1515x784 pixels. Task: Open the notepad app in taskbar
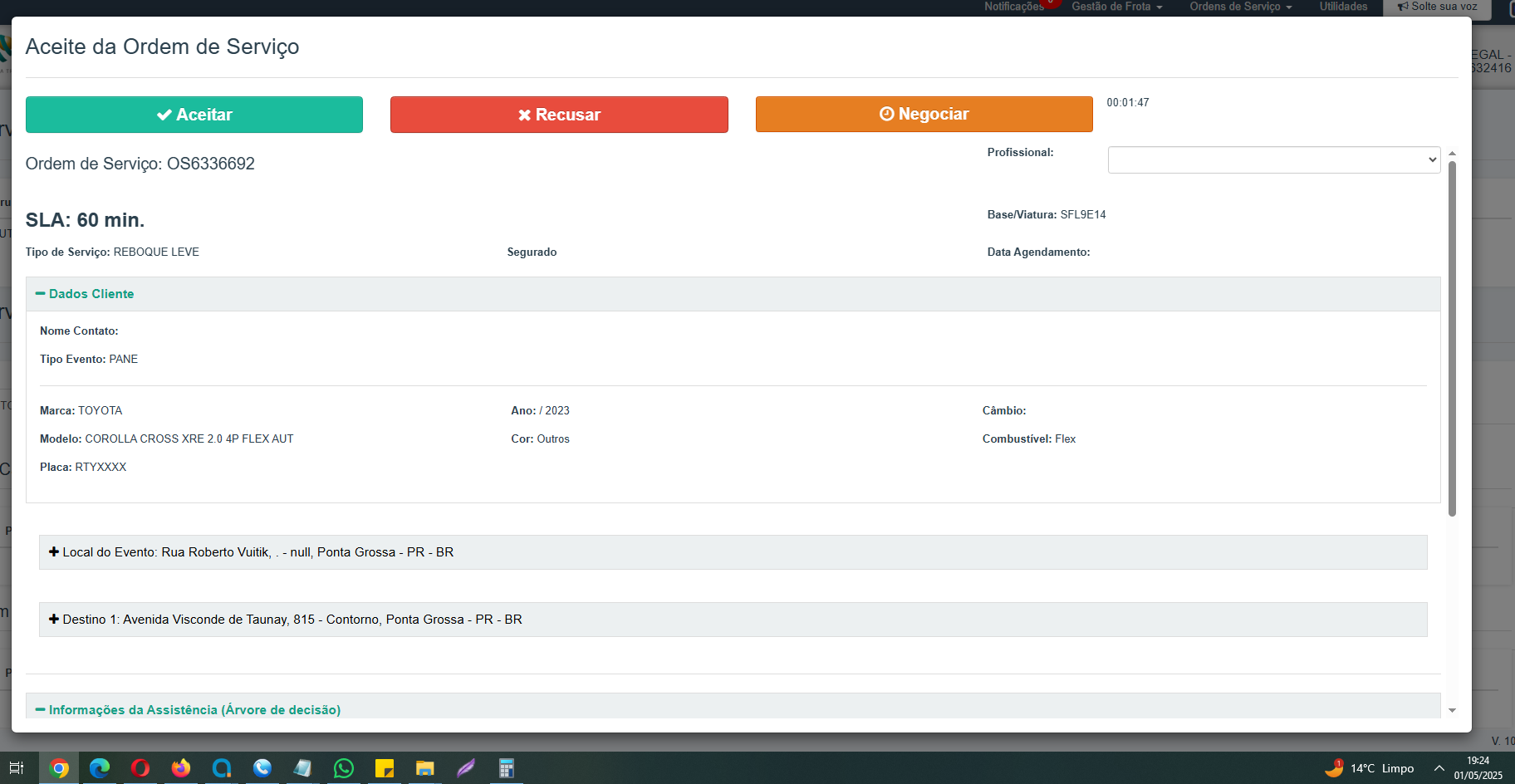click(x=303, y=768)
